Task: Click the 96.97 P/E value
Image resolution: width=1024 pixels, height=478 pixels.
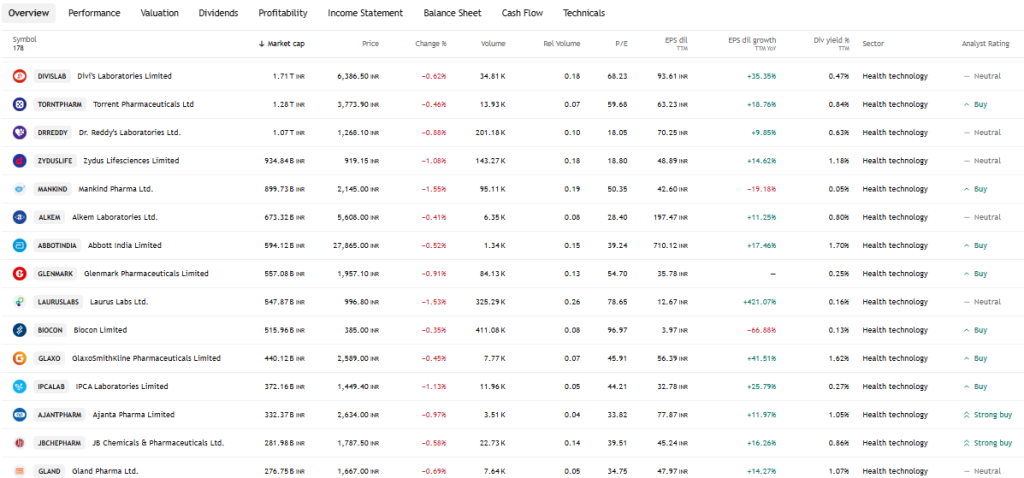Action: 617,330
